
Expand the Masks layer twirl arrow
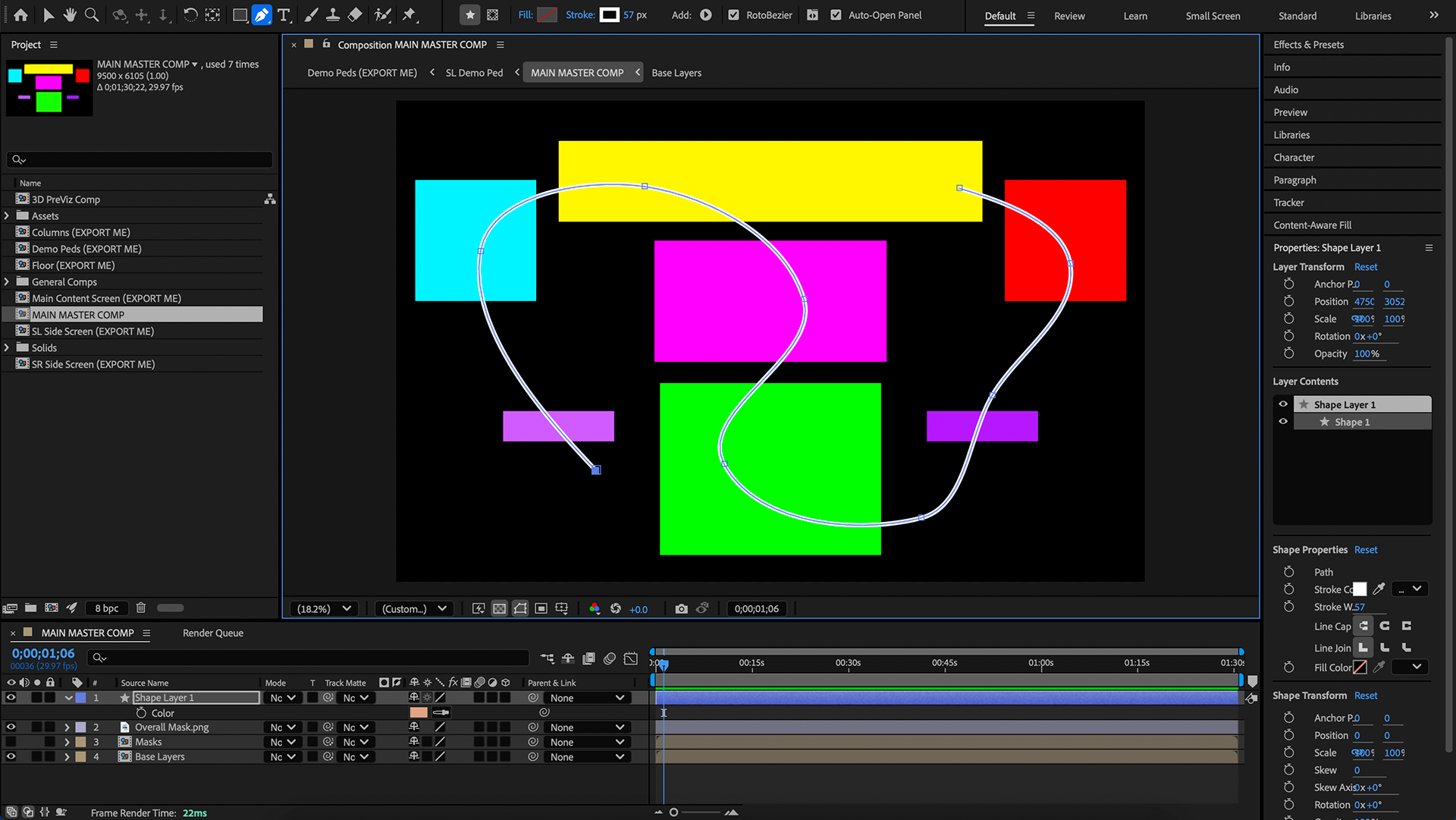pos(67,742)
